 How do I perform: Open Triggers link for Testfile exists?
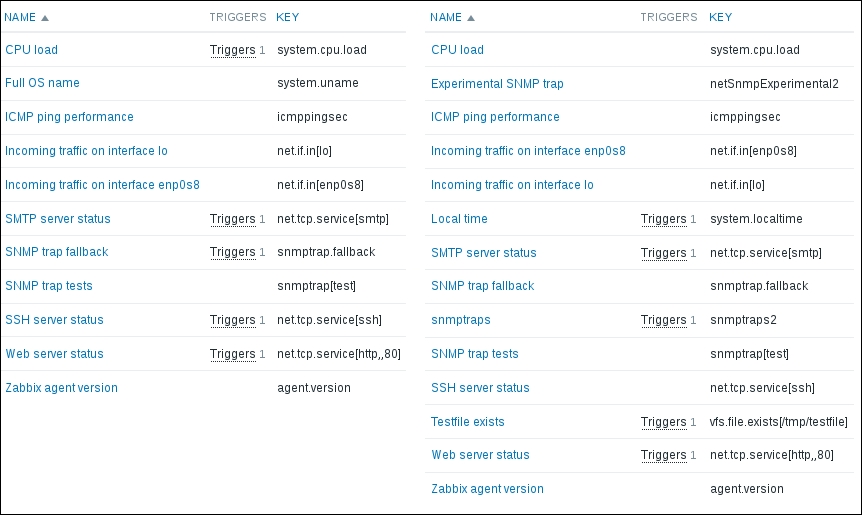664,422
